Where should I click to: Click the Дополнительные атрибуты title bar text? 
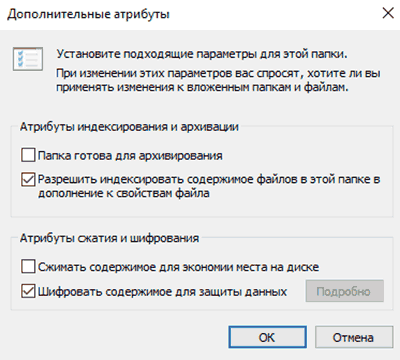click(88, 14)
